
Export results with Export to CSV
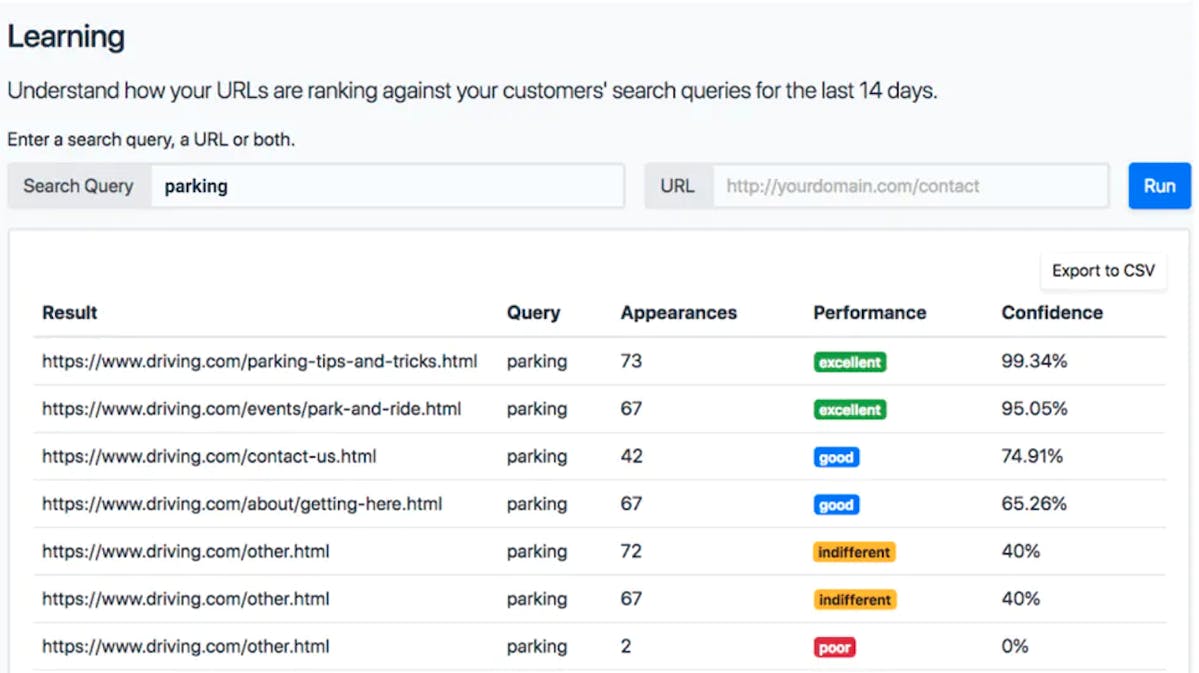click(1103, 271)
